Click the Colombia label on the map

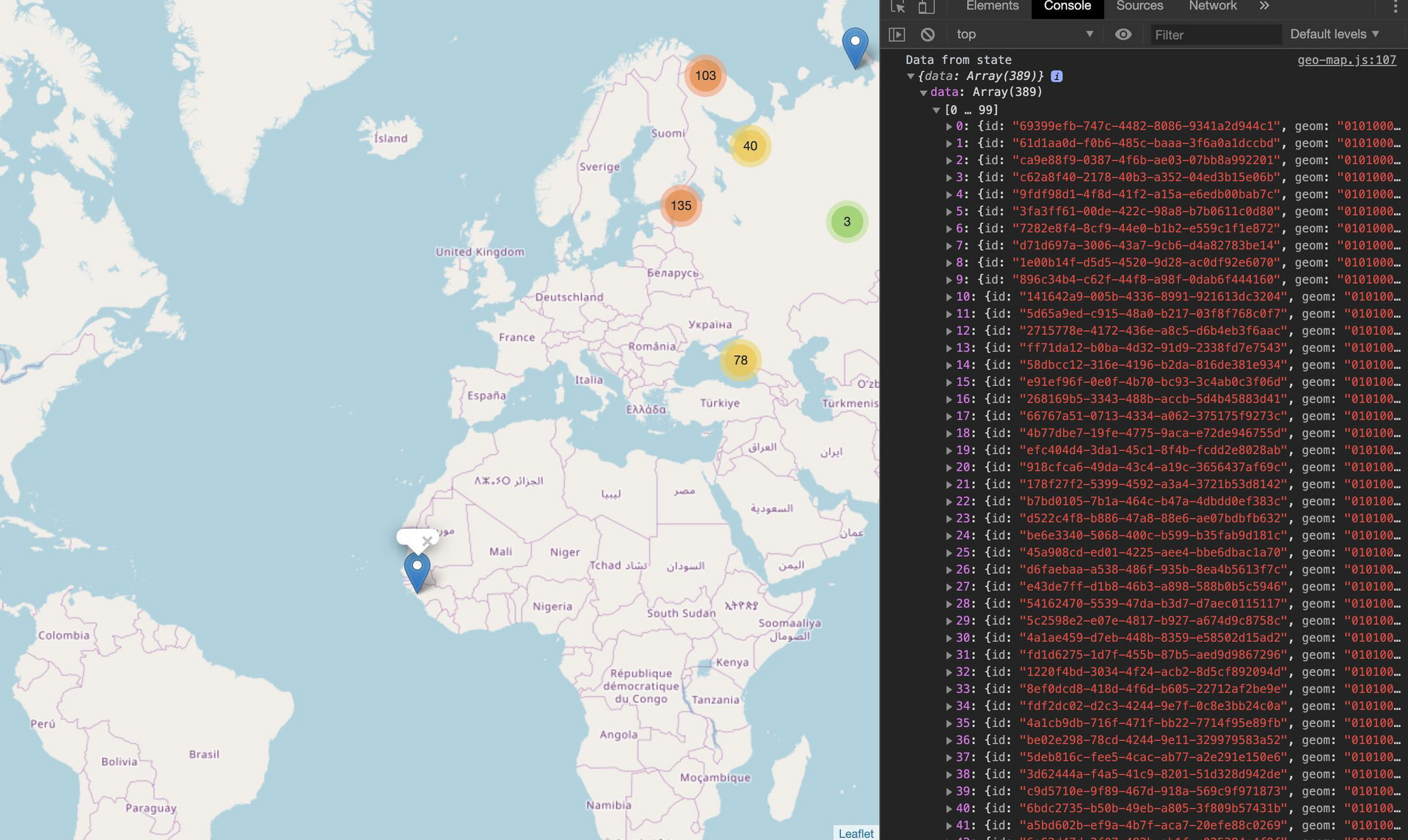64,635
